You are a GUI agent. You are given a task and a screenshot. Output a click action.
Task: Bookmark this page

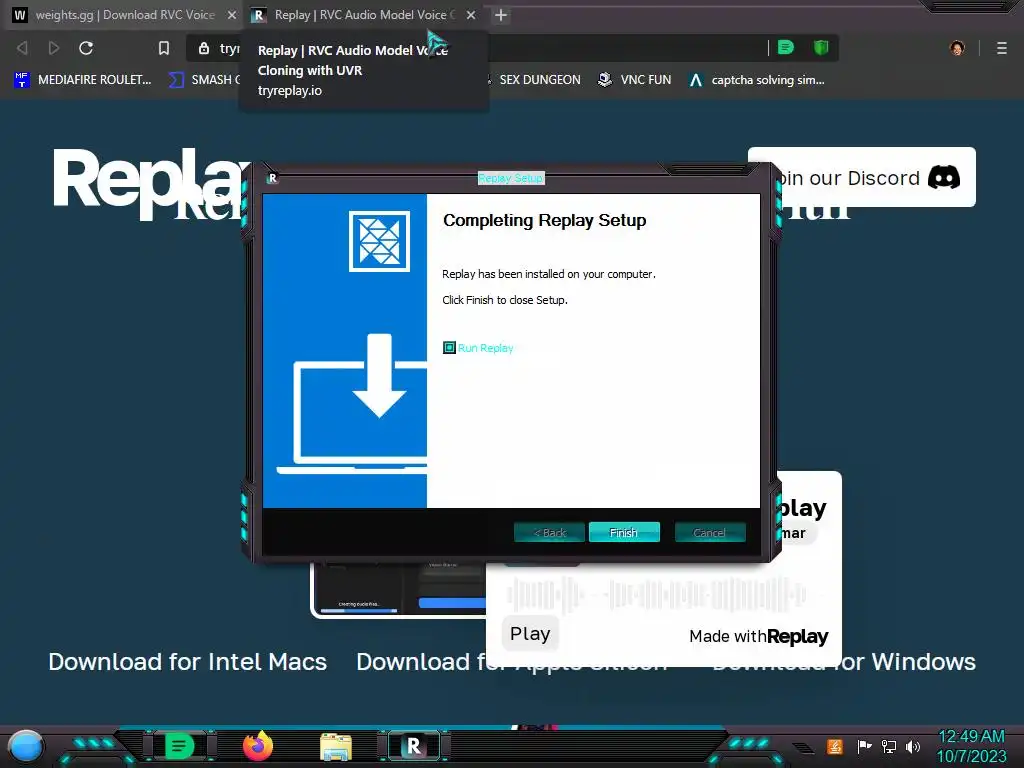pos(164,48)
